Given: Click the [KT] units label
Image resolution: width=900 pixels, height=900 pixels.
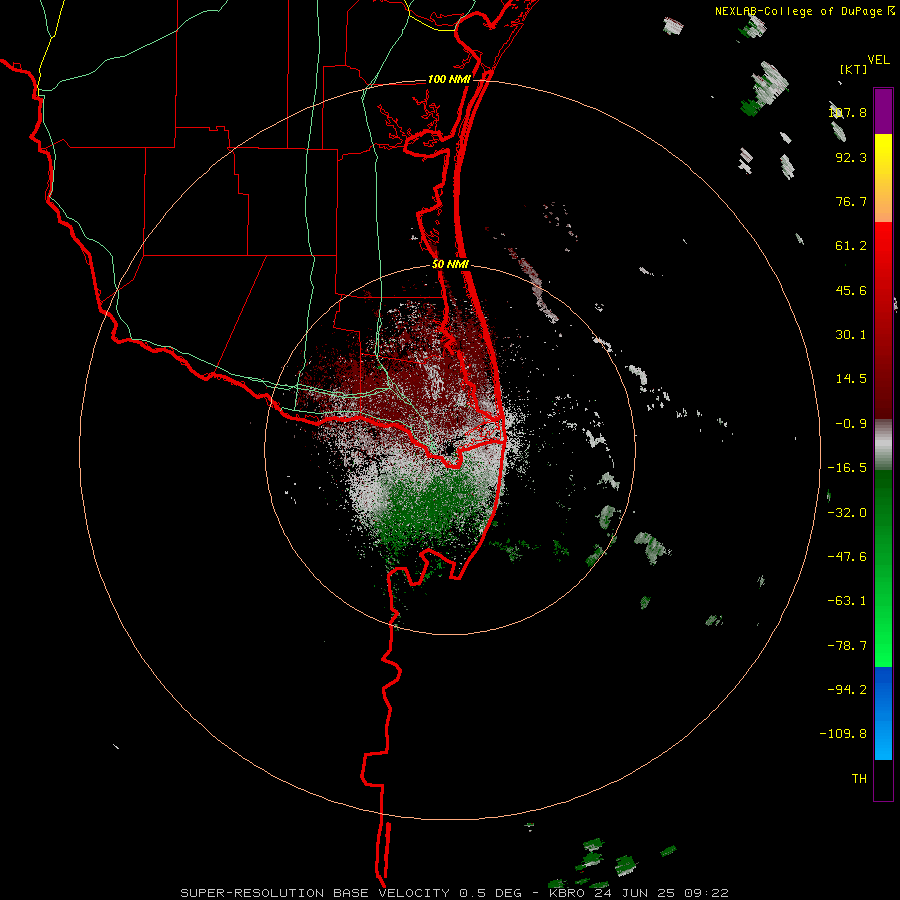Looking at the screenshot, I should pyautogui.click(x=854, y=69).
